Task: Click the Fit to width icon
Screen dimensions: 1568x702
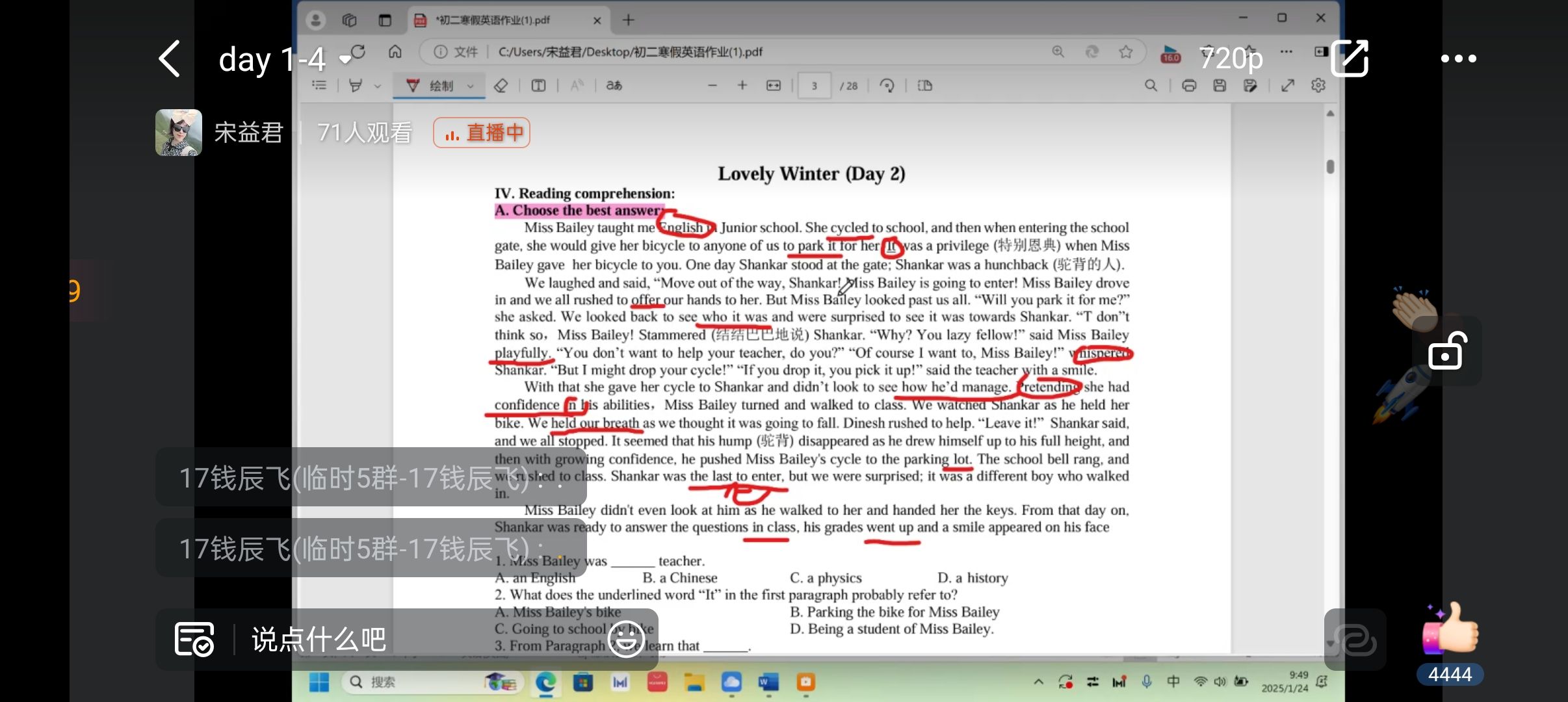Action: [773, 86]
